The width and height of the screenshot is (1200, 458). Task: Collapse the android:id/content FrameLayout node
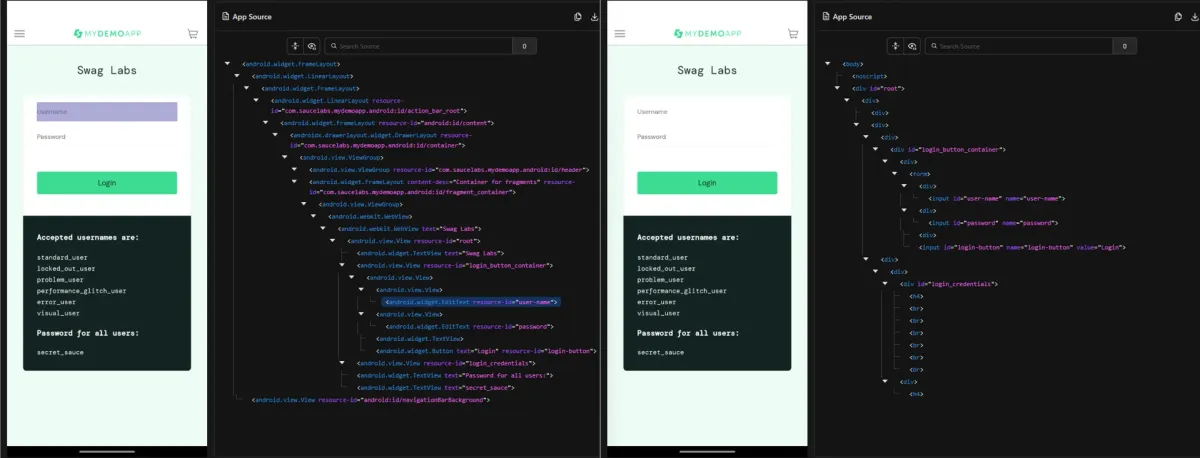pyautogui.click(x=266, y=123)
